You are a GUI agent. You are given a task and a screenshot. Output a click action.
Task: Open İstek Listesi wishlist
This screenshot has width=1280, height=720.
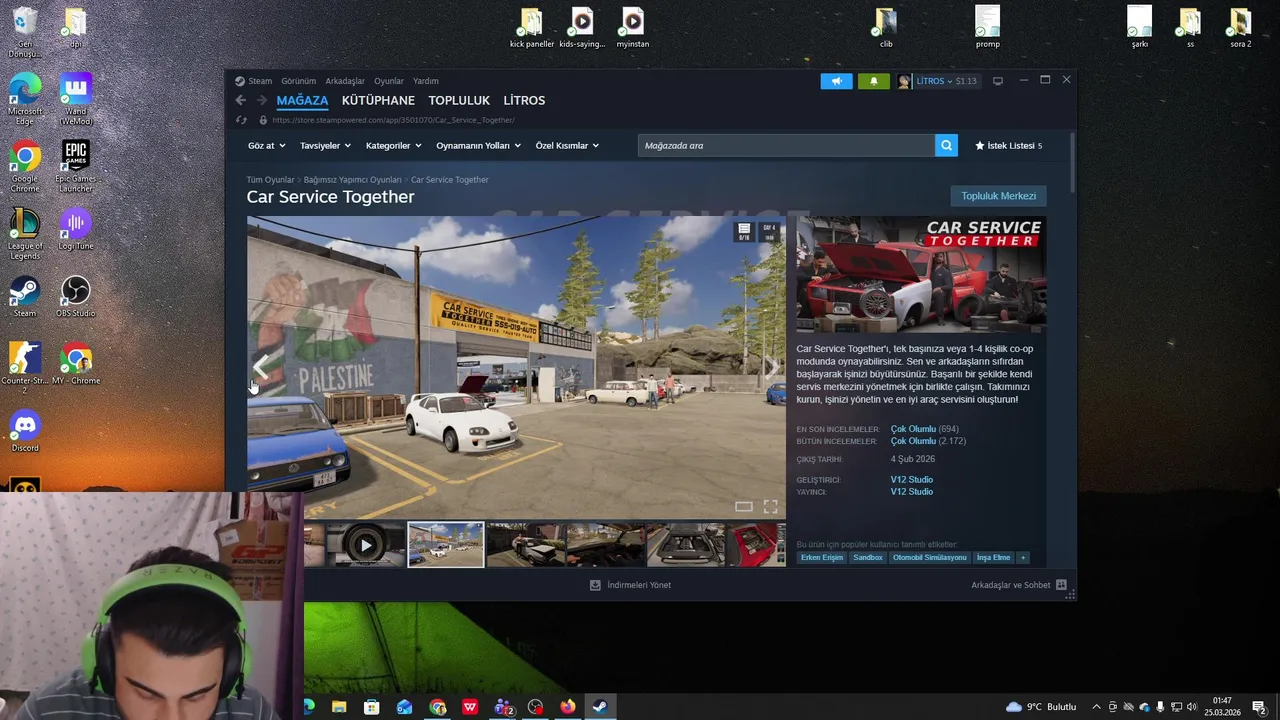pyautogui.click(x=1009, y=146)
